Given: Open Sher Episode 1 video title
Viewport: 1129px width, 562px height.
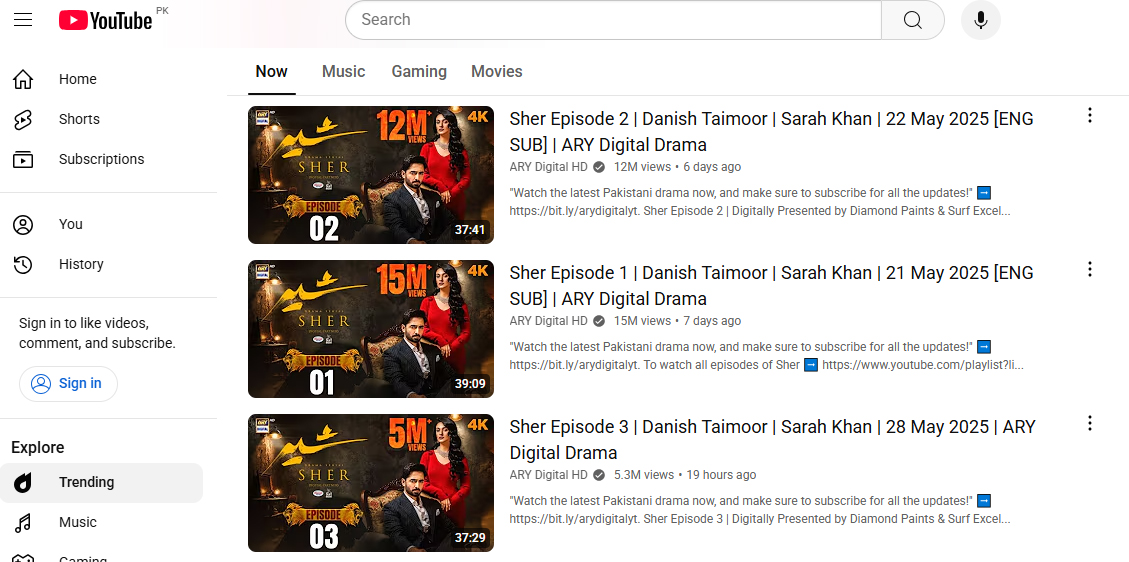Looking at the screenshot, I should [771, 286].
